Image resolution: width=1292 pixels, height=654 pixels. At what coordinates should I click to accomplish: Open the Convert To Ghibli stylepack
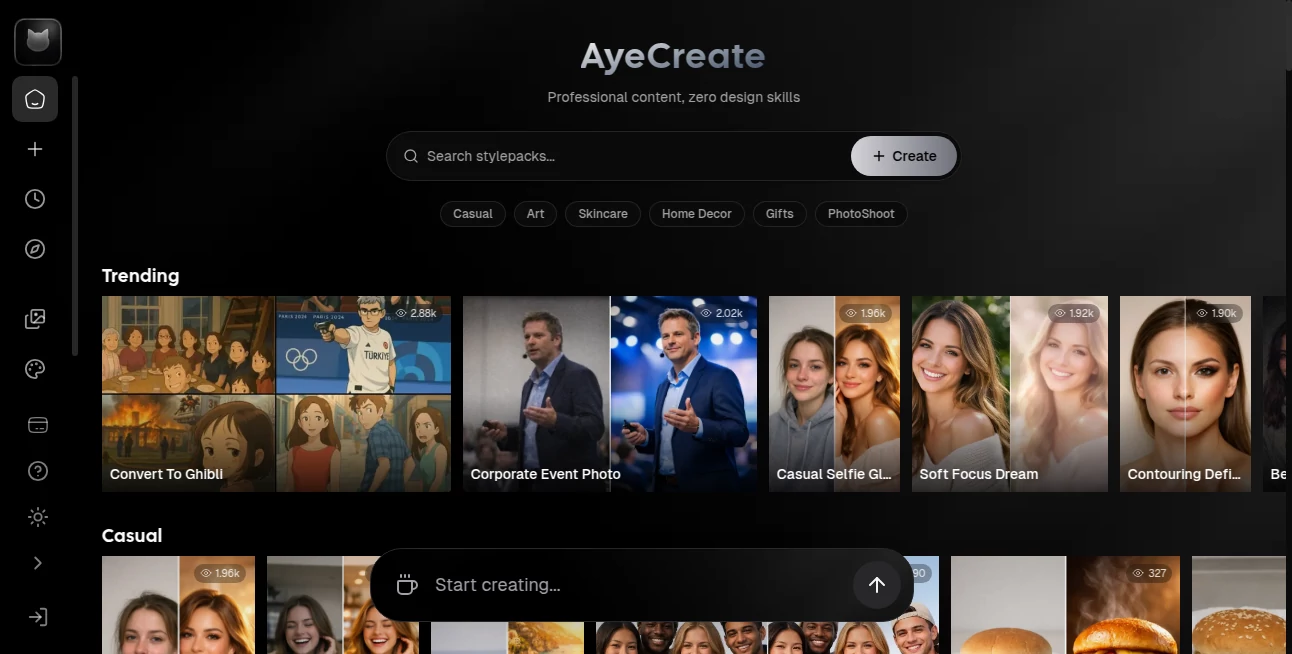[x=276, y=393]
